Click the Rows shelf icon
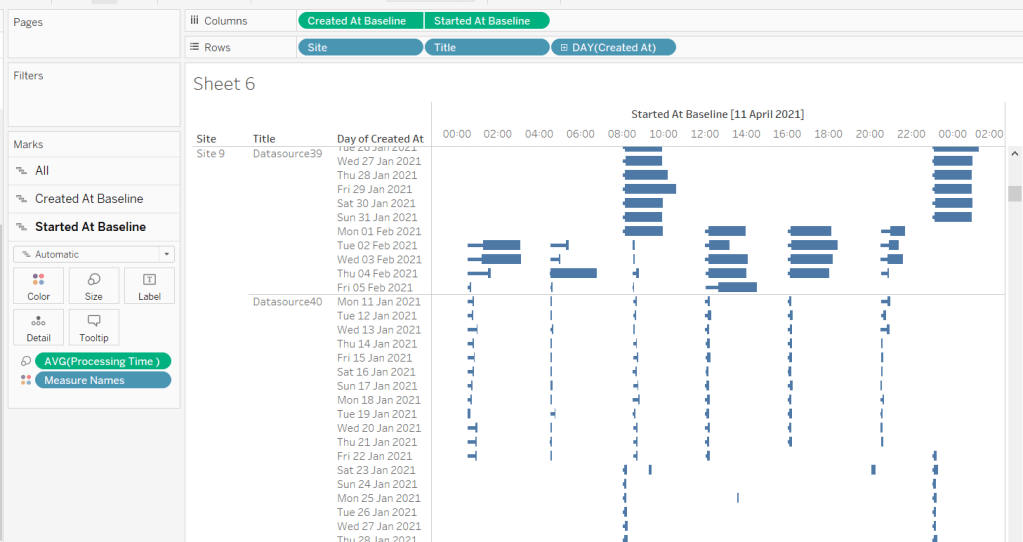 click(x=194, y=47)
